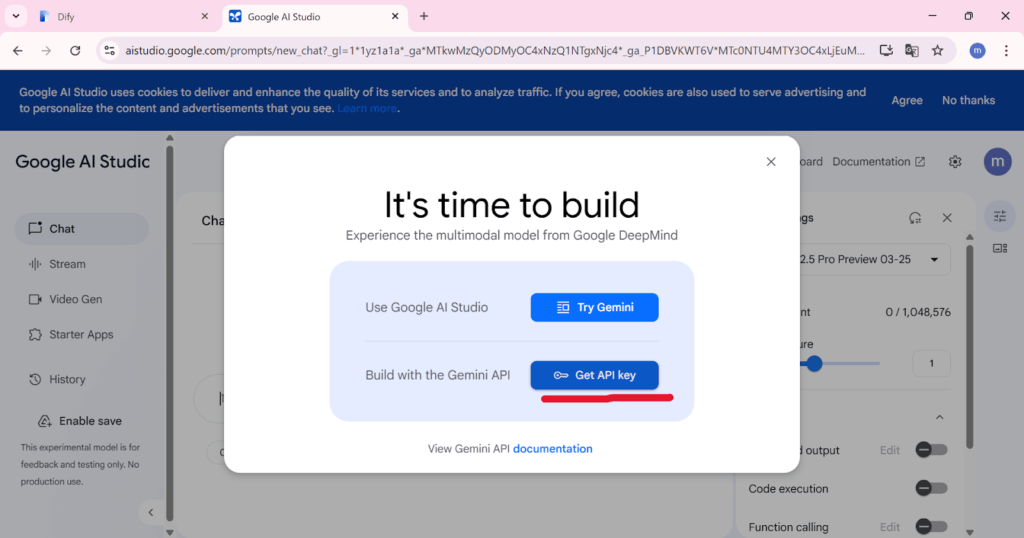Click the token count 0 / 1,048,576
Viewport: 1024px width, 538px height.
[918, 312]
